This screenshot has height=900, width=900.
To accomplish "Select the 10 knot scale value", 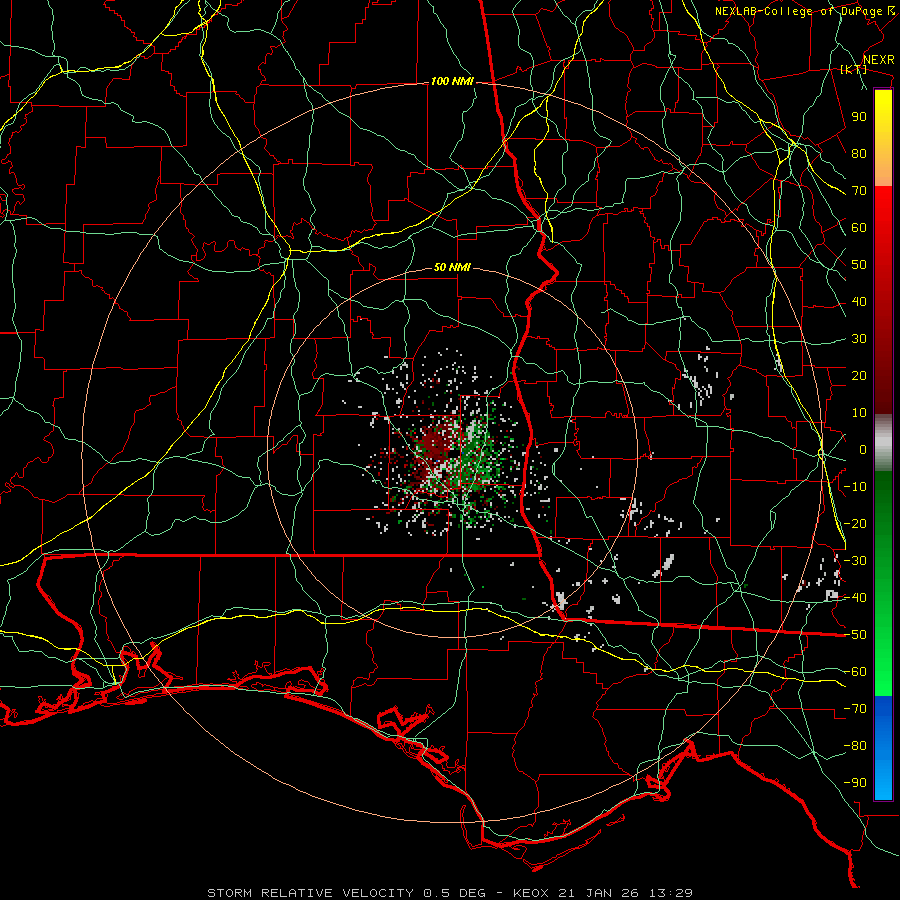I will coord(859,413).
